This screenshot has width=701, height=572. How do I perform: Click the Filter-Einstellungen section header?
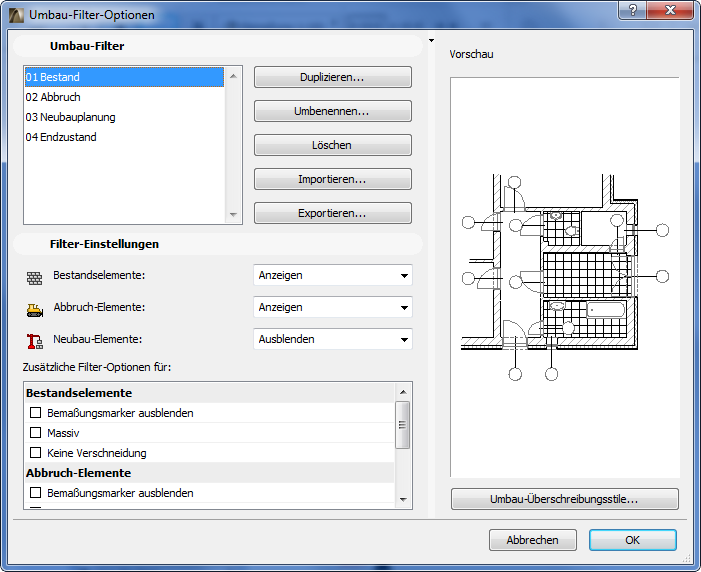(x=218, y=244)
